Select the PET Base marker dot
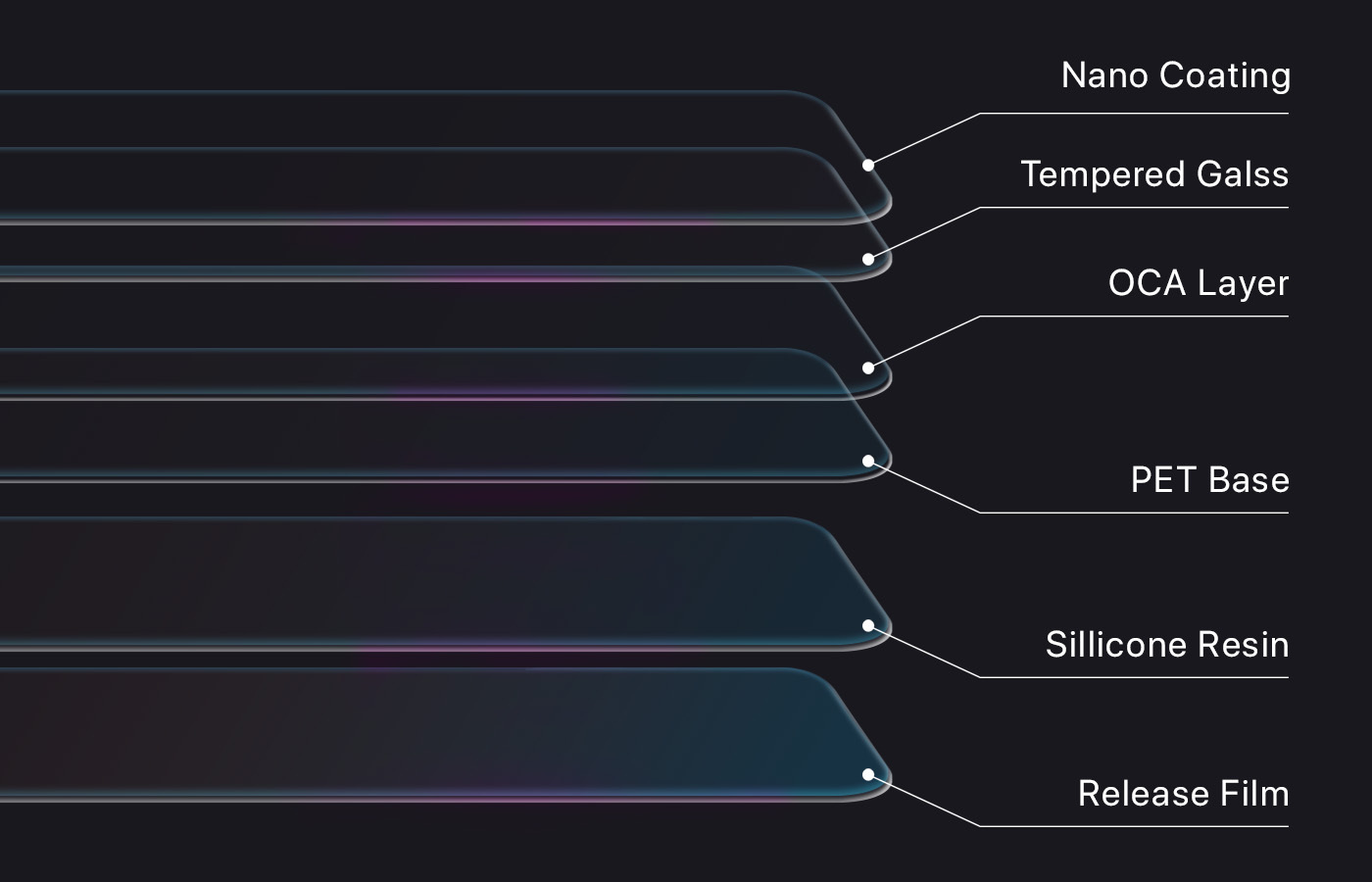1372x882 pixels. (868, 461)
